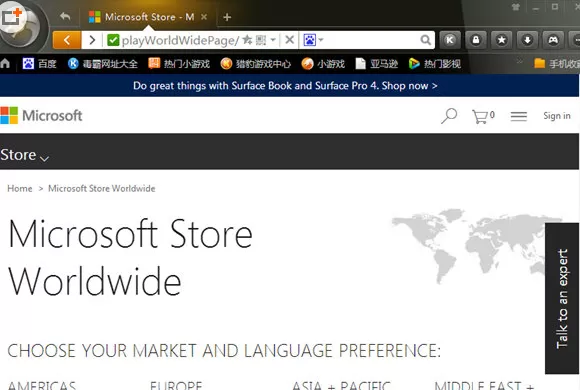This screenshot has height=390, width=580.
Task: Click the Home breadcrumb link
Action: pyautogui.click(x=20, y=188)
